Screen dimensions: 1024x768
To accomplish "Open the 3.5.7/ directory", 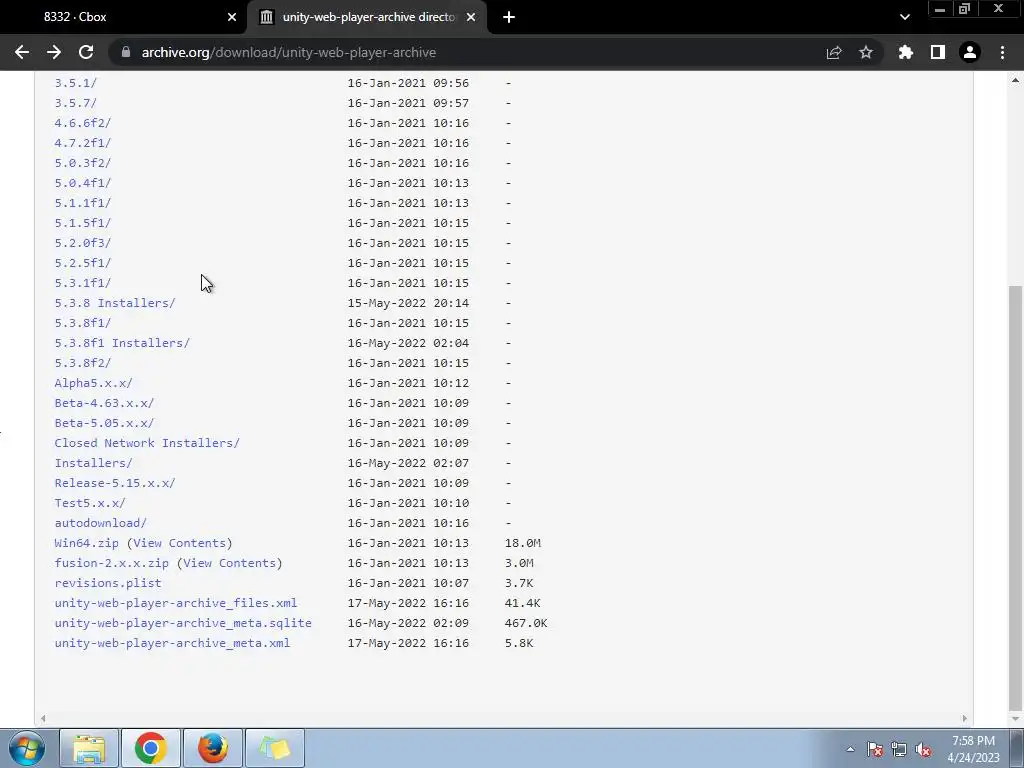I will 76,103.
